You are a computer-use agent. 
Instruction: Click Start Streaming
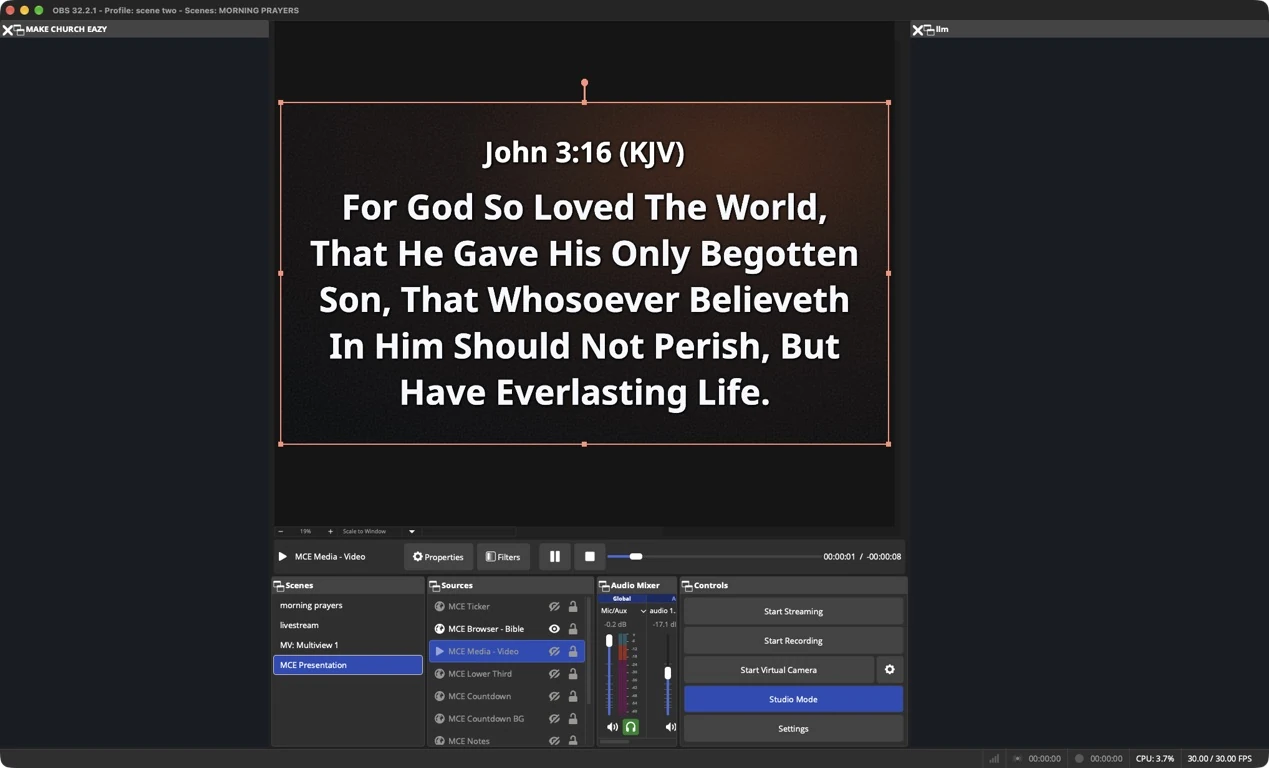point(794,611)
